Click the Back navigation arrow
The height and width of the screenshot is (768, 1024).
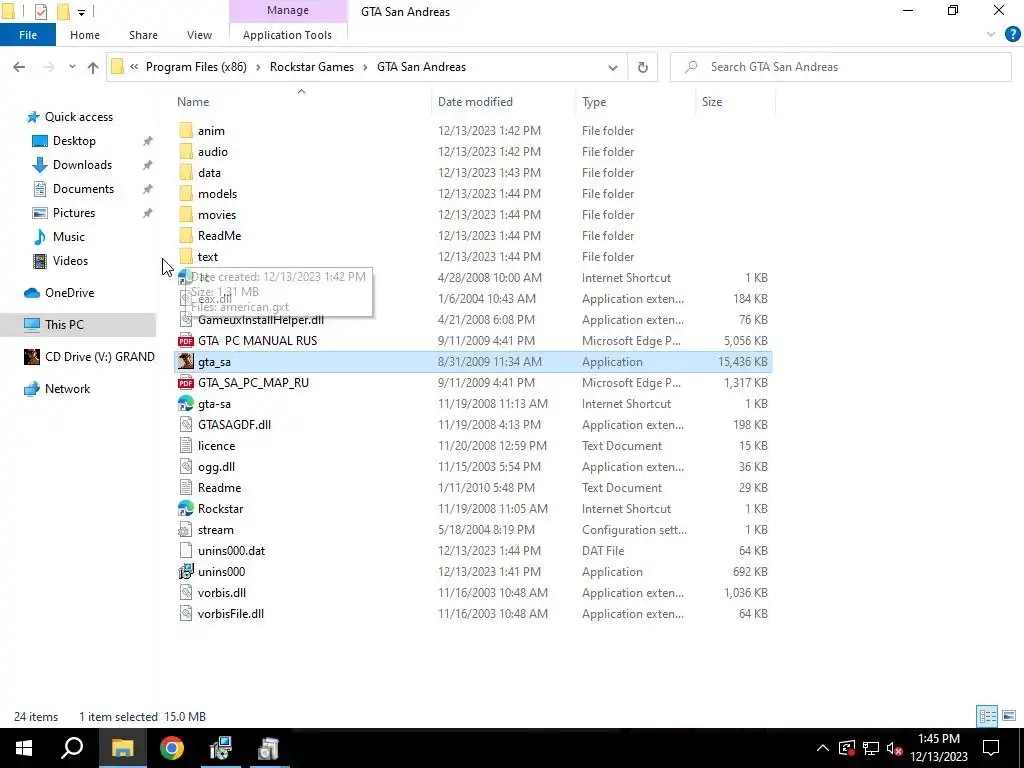point(19,67)
